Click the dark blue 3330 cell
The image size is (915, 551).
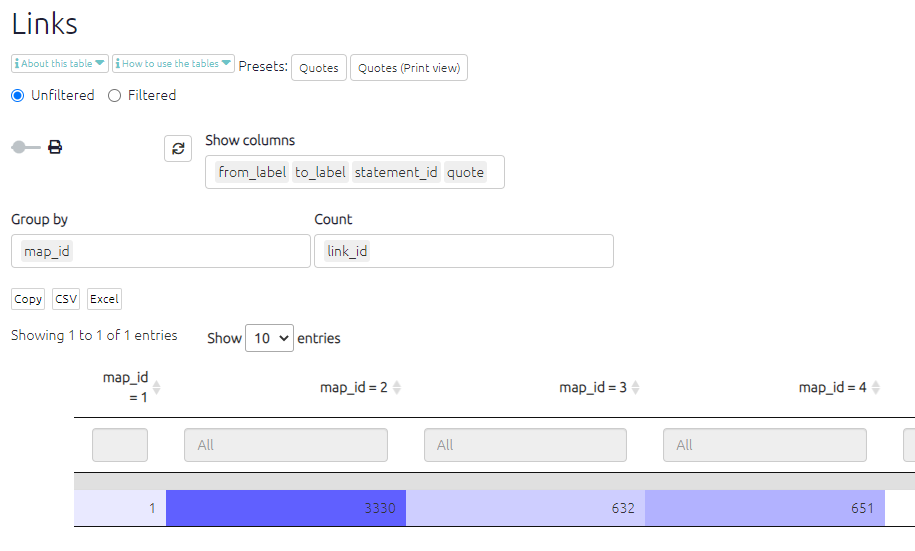coord(285,508)
